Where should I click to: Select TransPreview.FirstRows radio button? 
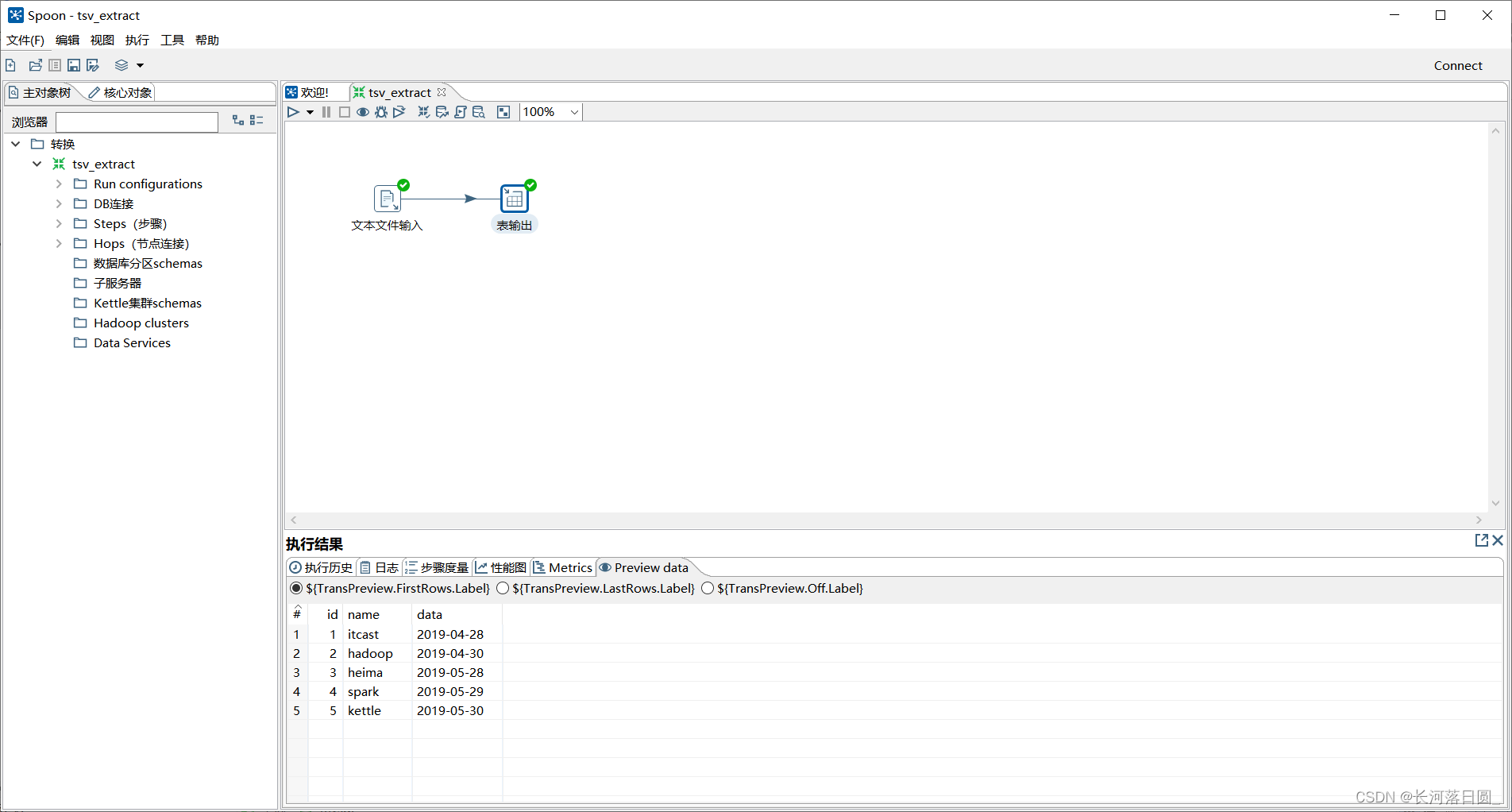(x=296, y=588)
